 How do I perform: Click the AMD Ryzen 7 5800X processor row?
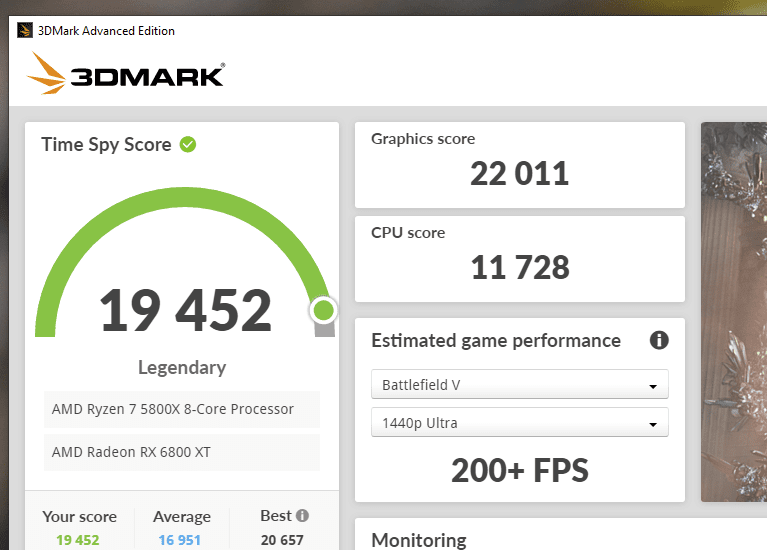[182, 409]
